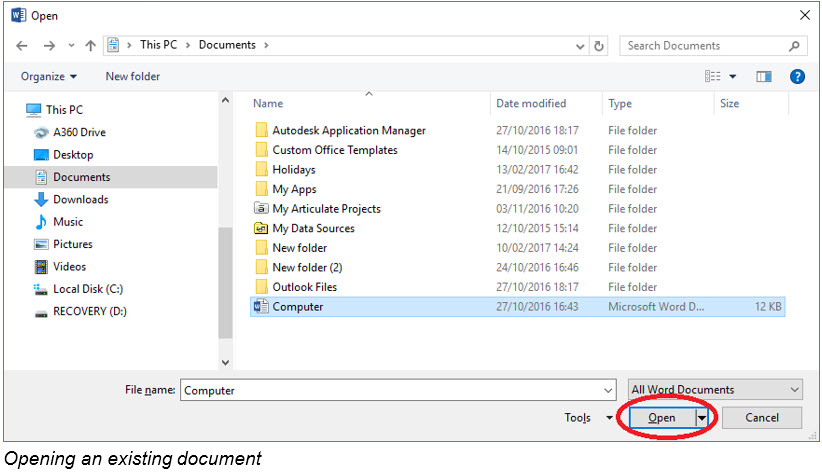Open recent locations dropdown arrow
Image resolution: width=822 pixels, height=474 pixels.
point(71,46)
